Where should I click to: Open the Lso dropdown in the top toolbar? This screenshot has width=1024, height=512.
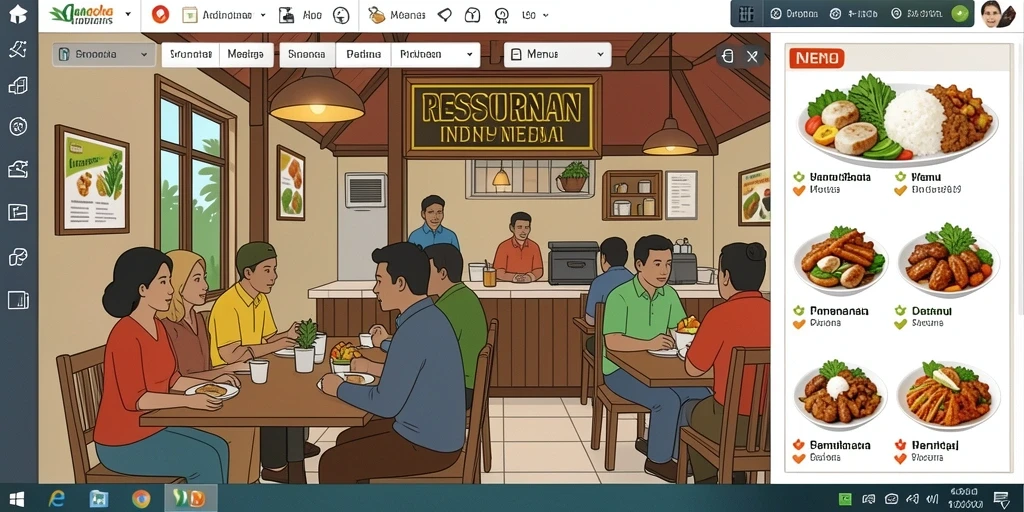536,15
